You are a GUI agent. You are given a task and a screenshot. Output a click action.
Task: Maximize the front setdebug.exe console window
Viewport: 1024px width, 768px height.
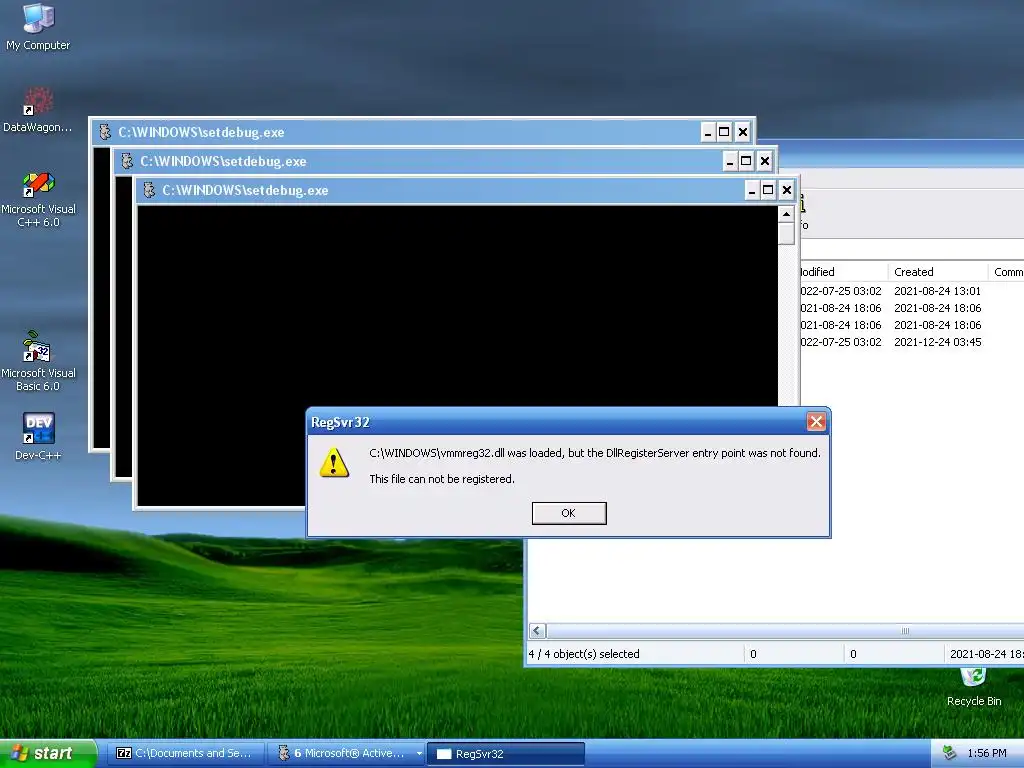(x=769, y=190)
